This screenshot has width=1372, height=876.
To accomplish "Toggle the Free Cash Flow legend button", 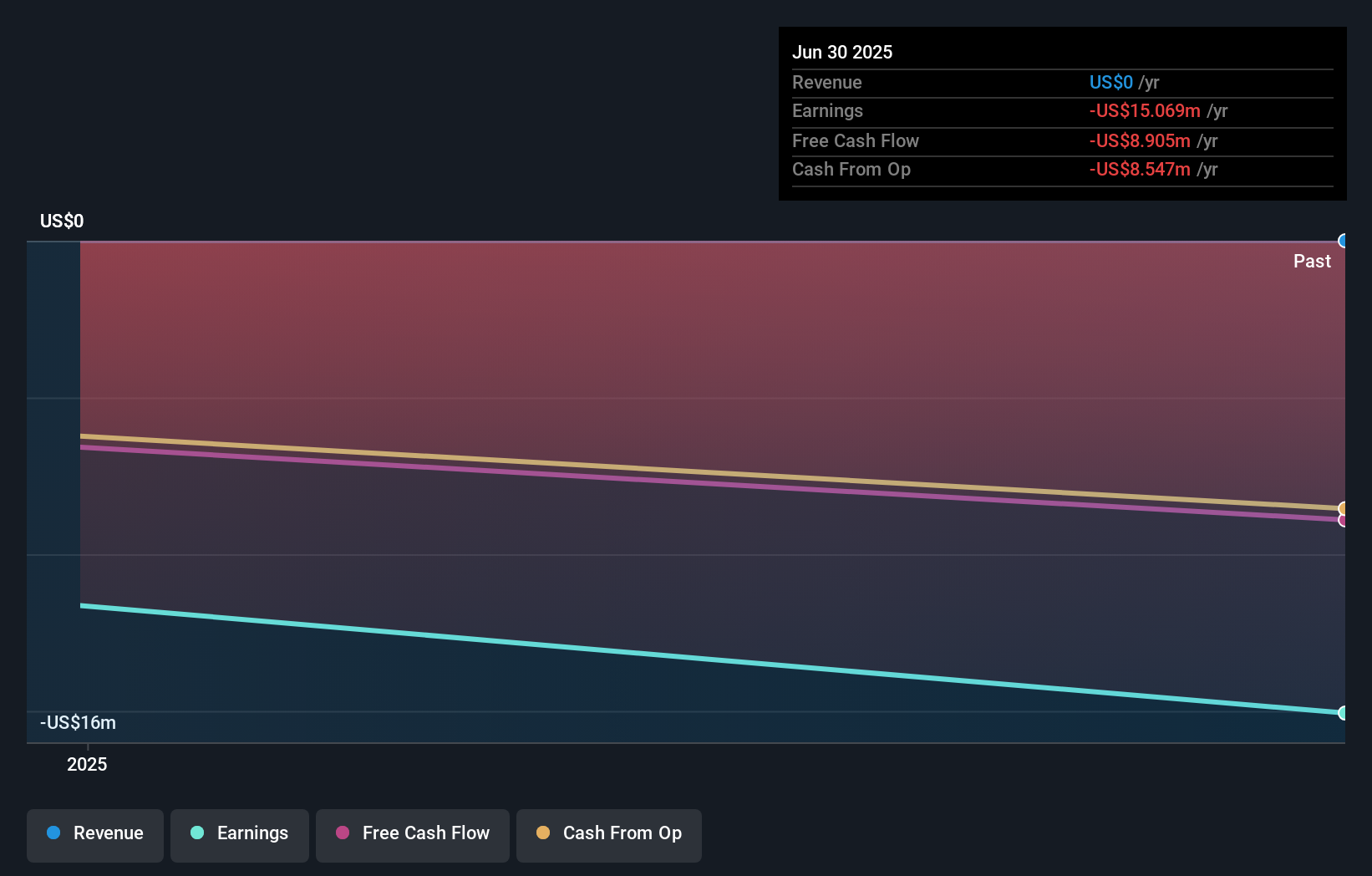I will coord(413,835).
